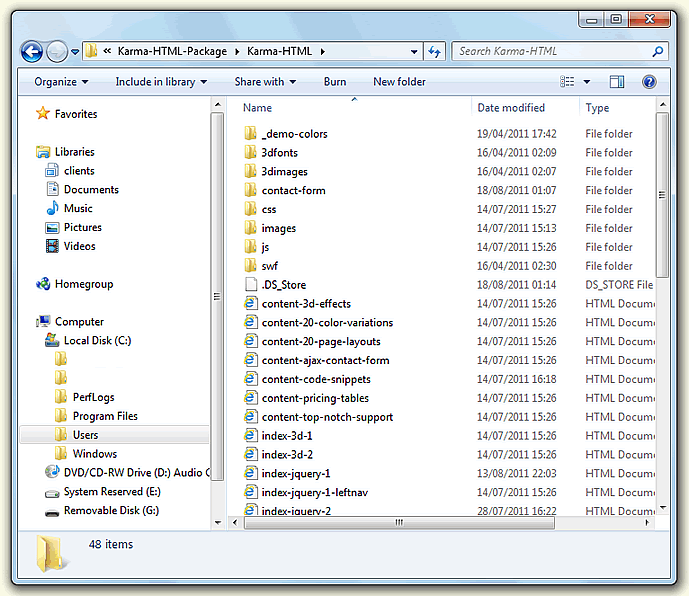Viewport: 689px width, 596px height.
Task: Select Removable Disk (G:) drive icon
Action: (x=52, y=512)
